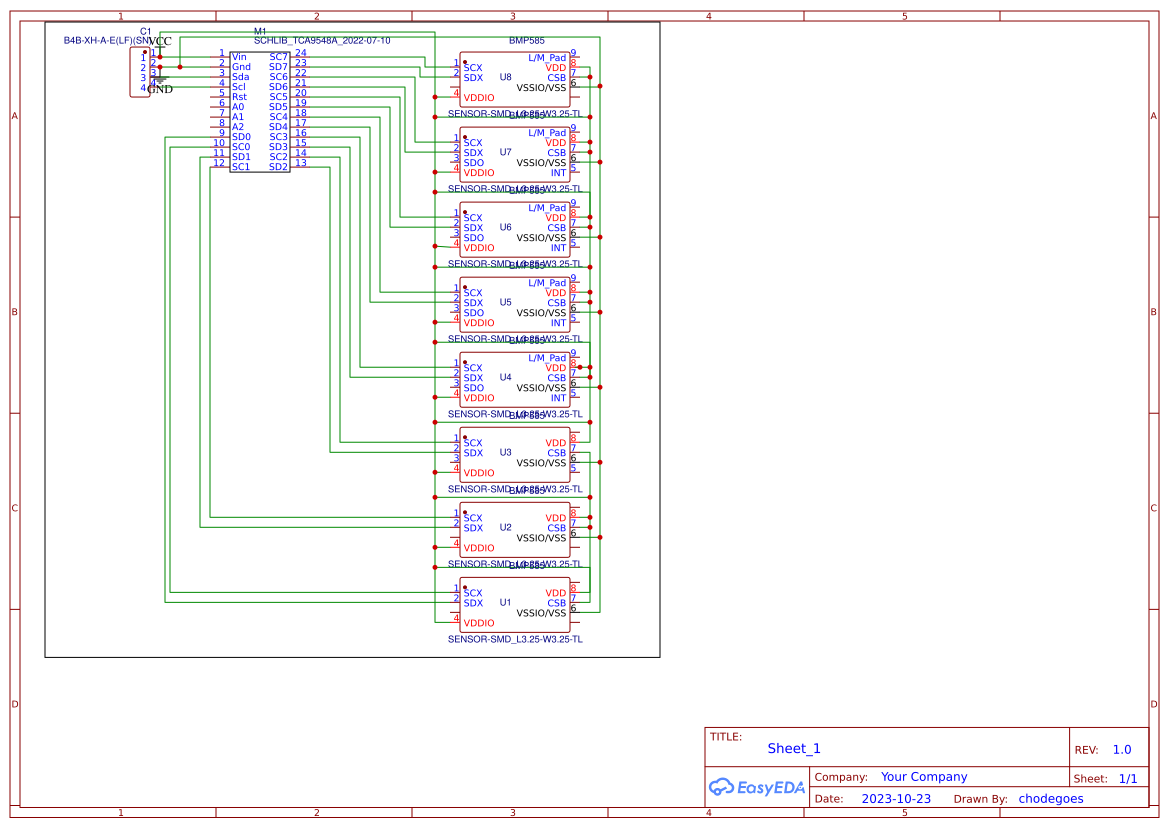Select the TCA9548A multiplexer symbol M1
Viewport: 1169px width, 828px height.
coord(260,110)
